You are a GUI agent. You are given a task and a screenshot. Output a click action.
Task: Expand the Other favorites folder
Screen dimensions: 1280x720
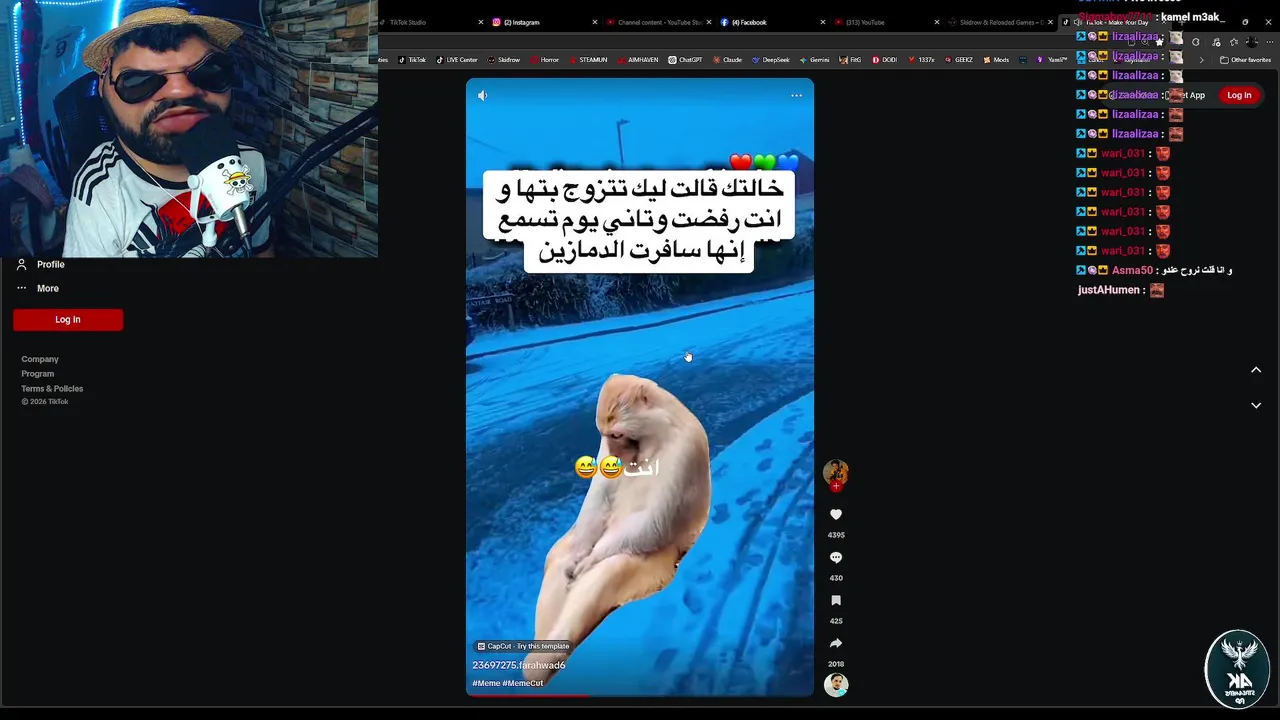click(x=1245, y=60)
